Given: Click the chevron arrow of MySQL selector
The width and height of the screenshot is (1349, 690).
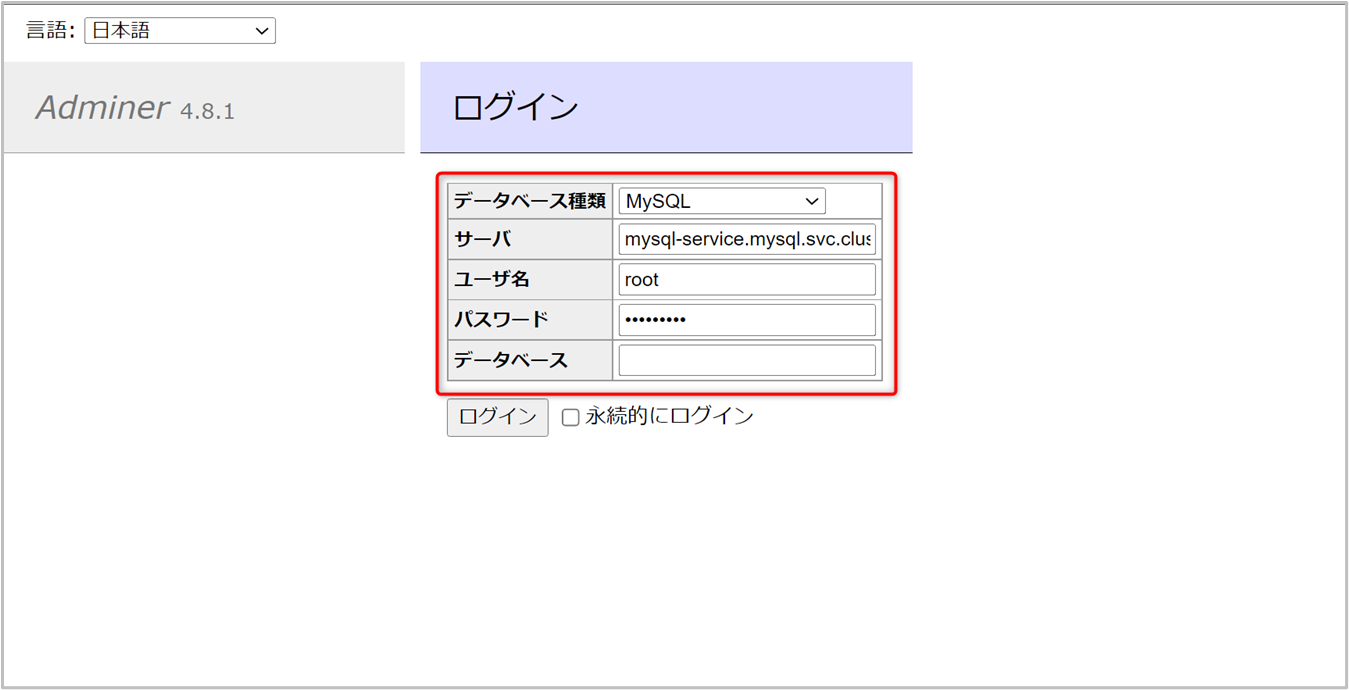Looking at the screenshot, I should click(812, 201).
